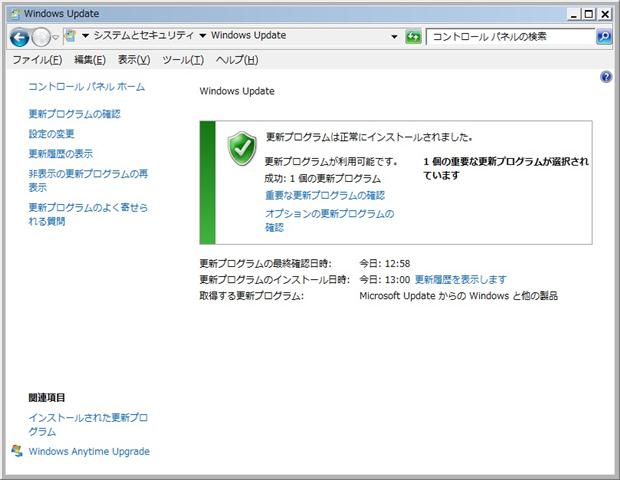Screen dimensions: 620x480
Task: Click the blue help question mark icon
Action: pyautogui.click(x=606, y=77)
